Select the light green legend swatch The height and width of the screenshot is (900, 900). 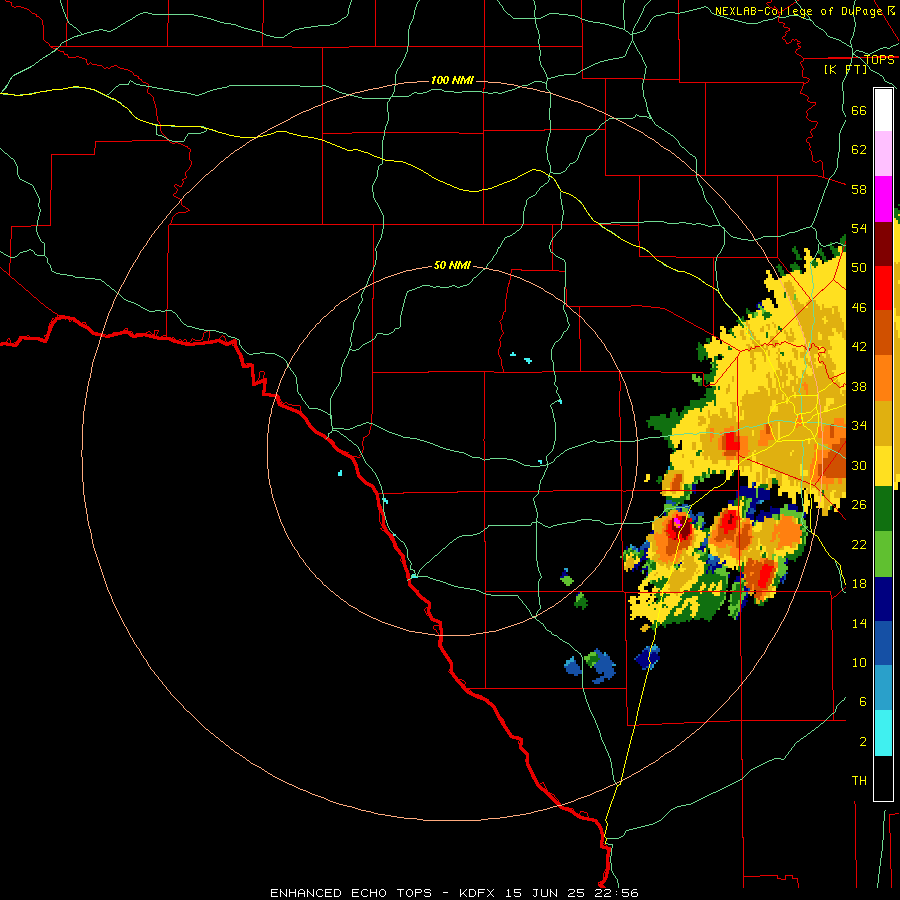pos(883,554)
